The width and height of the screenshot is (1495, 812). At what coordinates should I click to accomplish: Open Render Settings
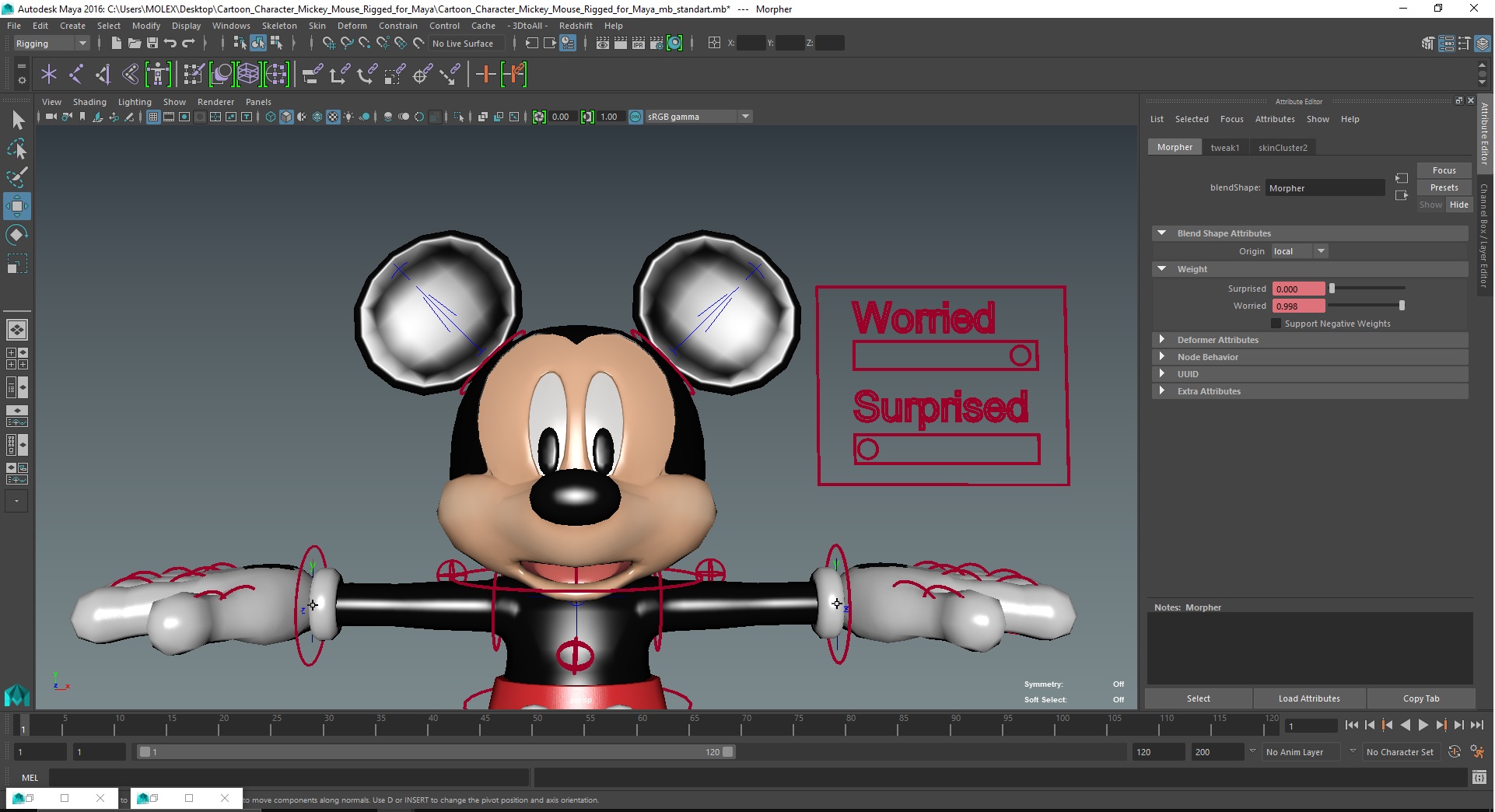pos(656,44)
